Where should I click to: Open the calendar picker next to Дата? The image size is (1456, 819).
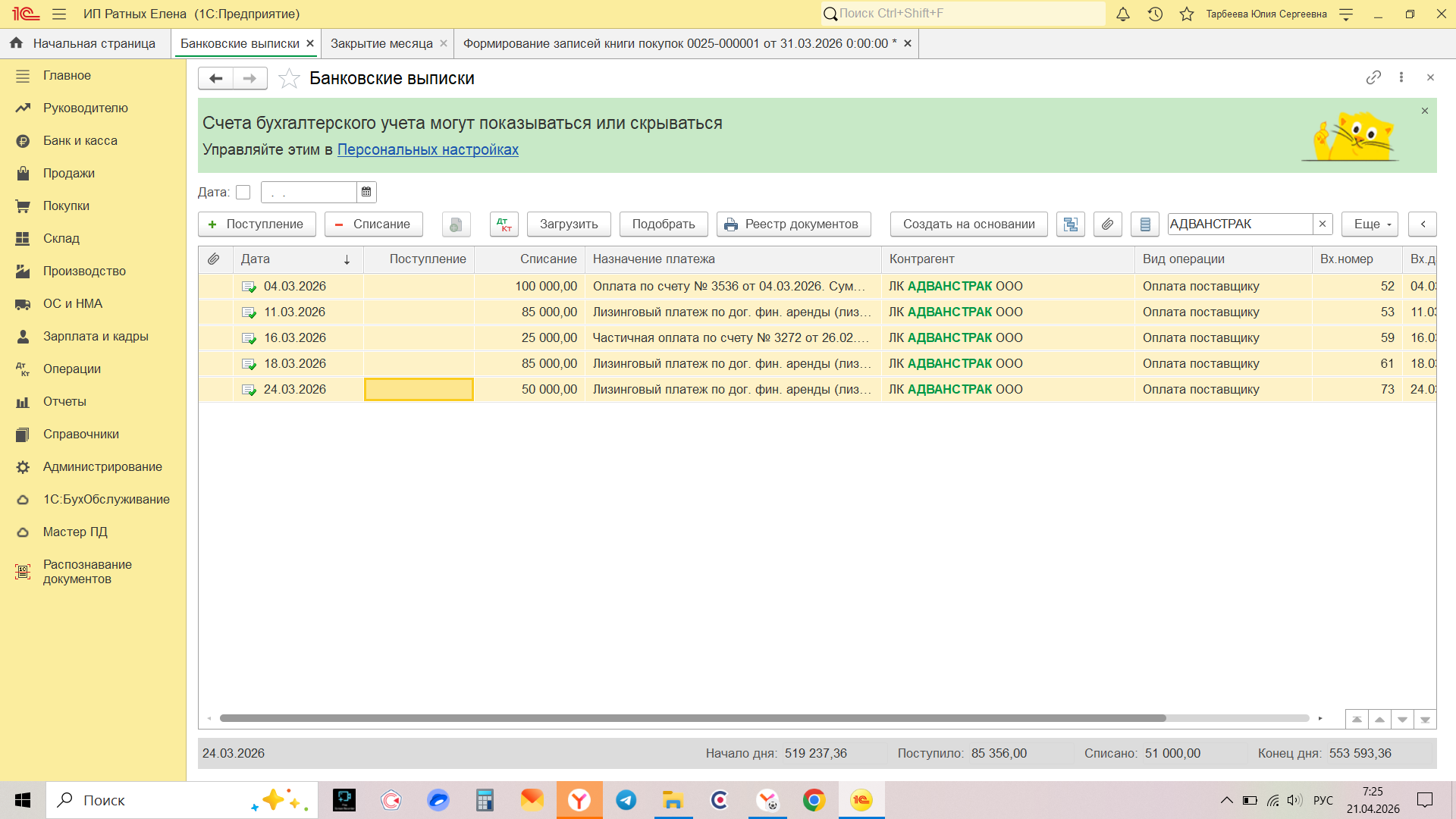[x=366, y=192]
